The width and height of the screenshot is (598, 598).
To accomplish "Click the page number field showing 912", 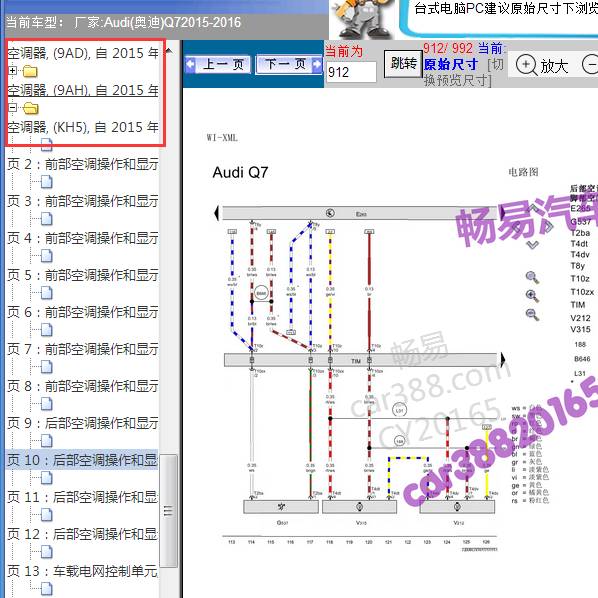I will pyautogui.click(x=351, y=72).
